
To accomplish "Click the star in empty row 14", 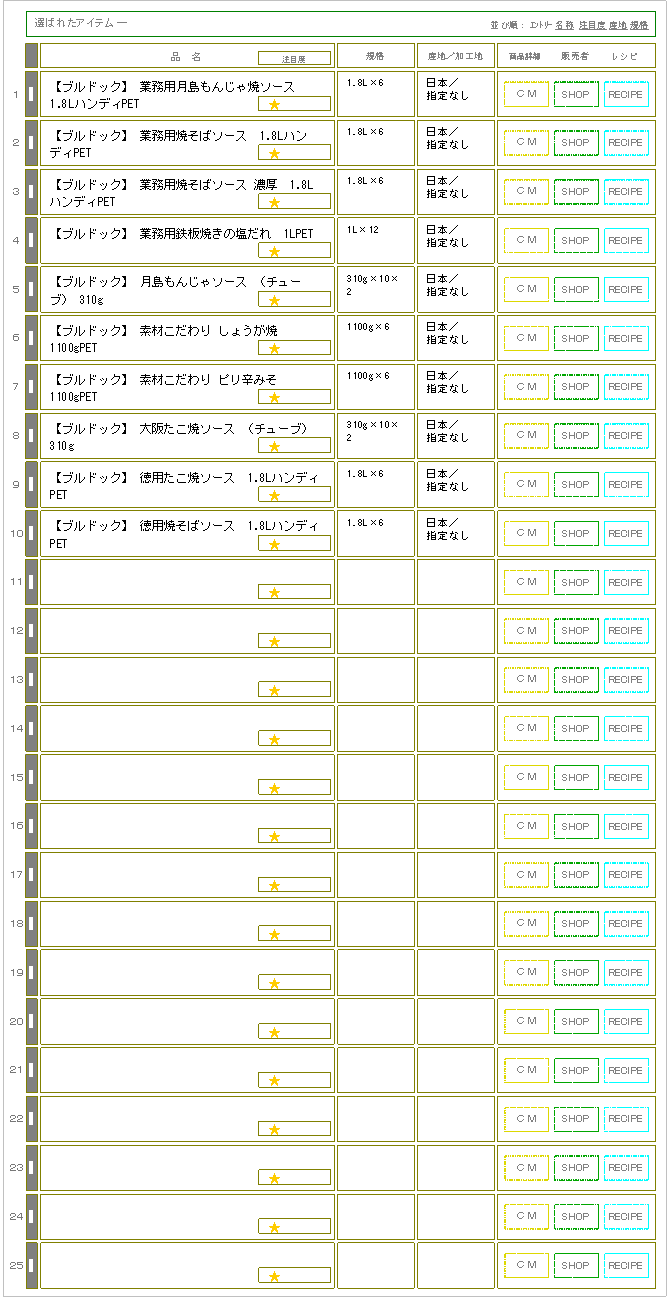I will tap(274, 740).
